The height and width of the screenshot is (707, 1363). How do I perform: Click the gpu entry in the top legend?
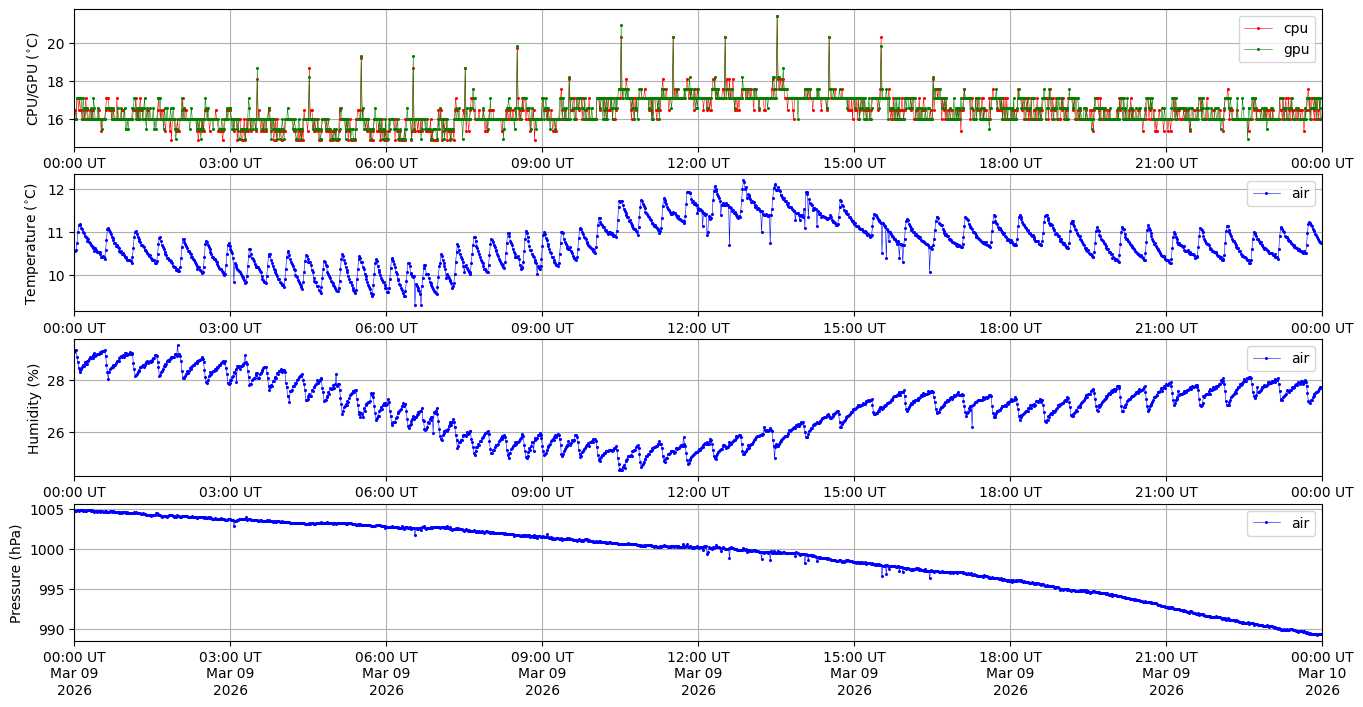1295,49
